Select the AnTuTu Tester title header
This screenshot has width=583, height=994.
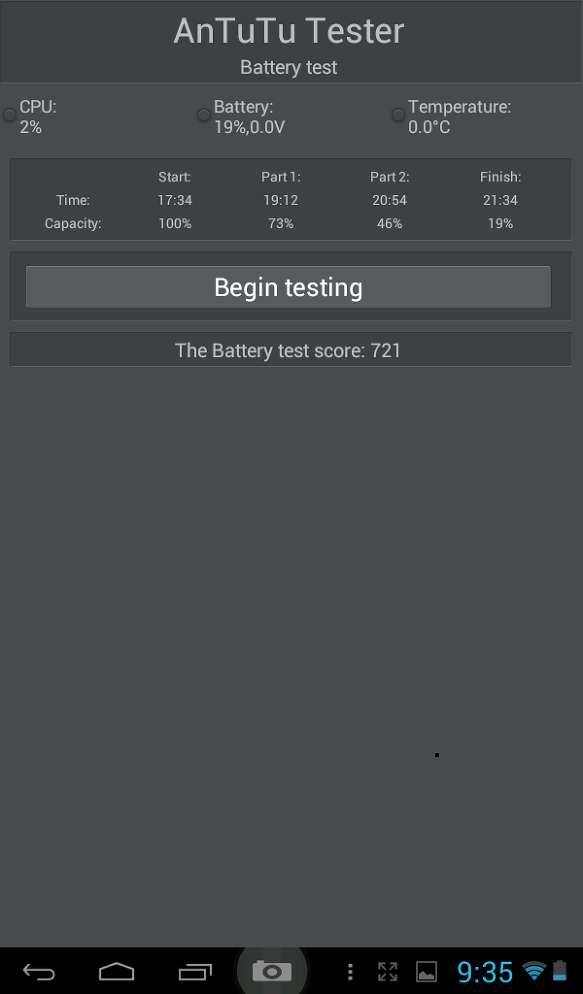(x=289, y=31)
